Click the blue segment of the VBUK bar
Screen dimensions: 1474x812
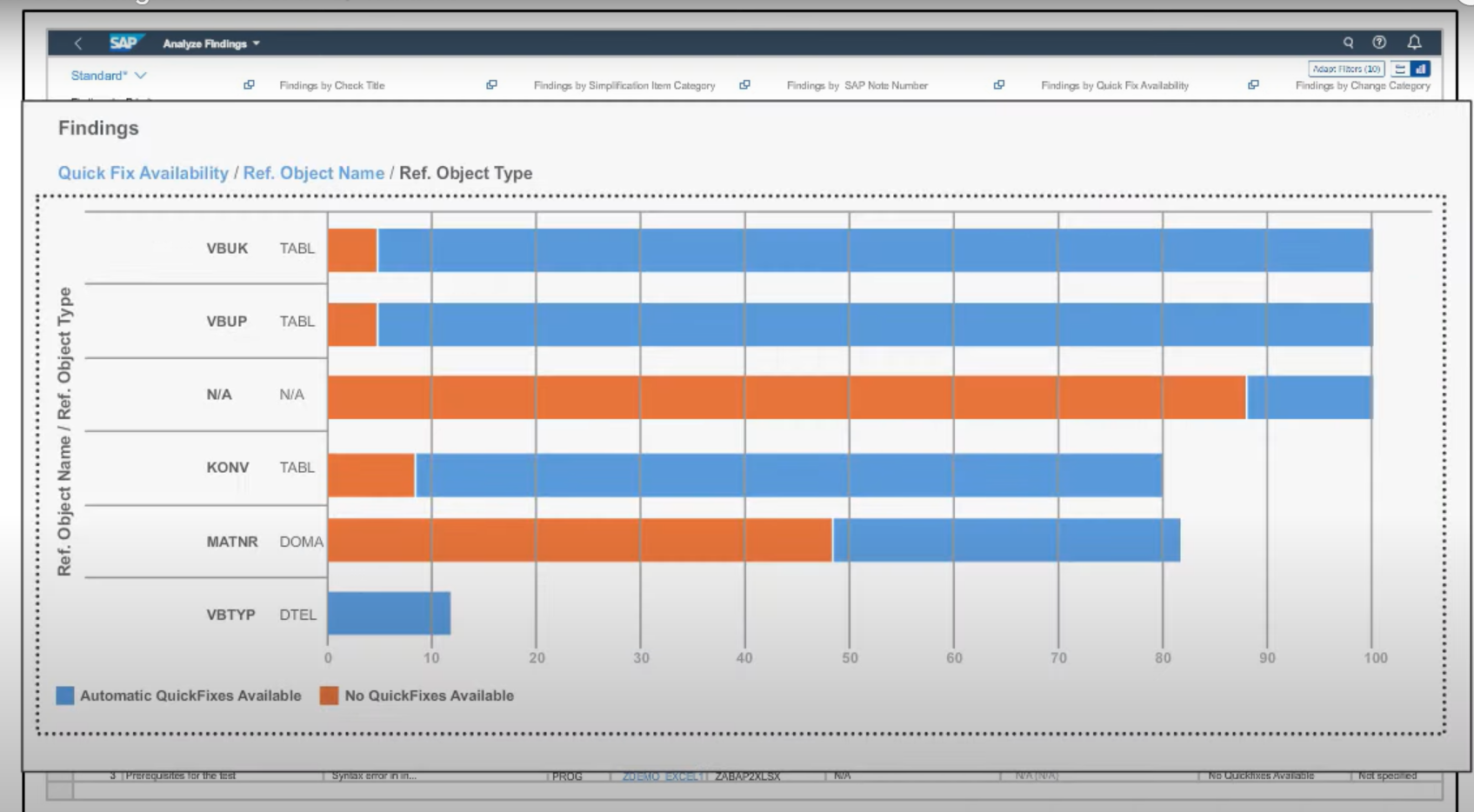pyautogui.click(x=870, y=248)
